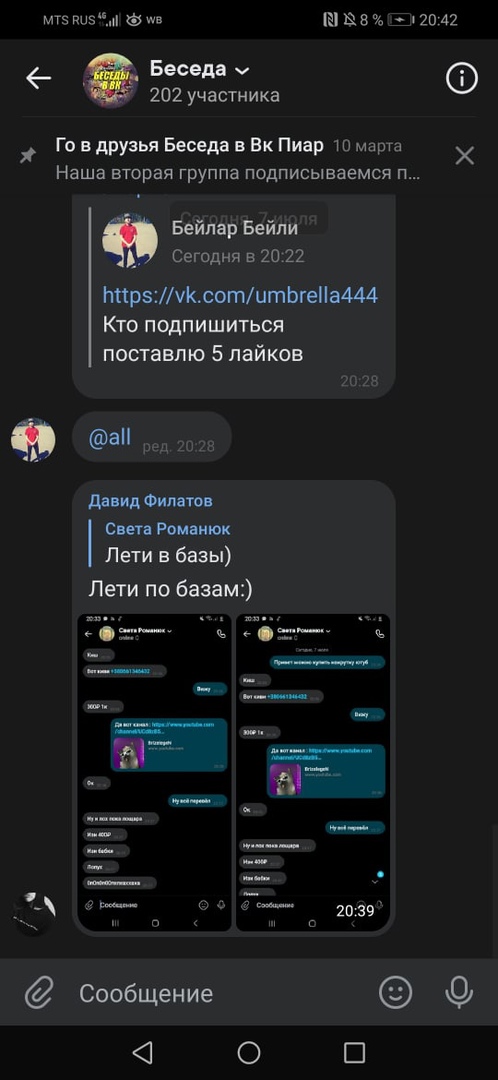Open the emoji smiley picker

pyautogui.click(x=396, y=993)
